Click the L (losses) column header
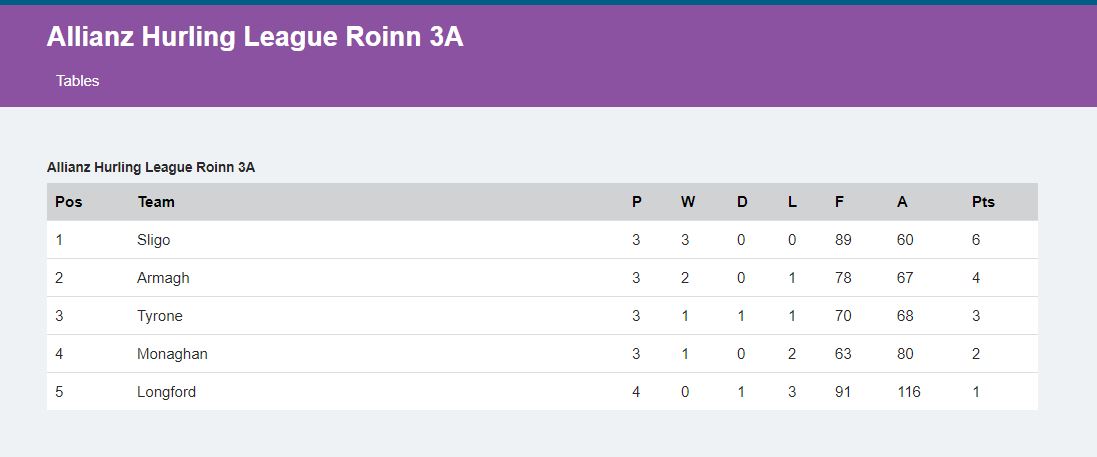1097x457 pixels. click(x=792, y=202)
